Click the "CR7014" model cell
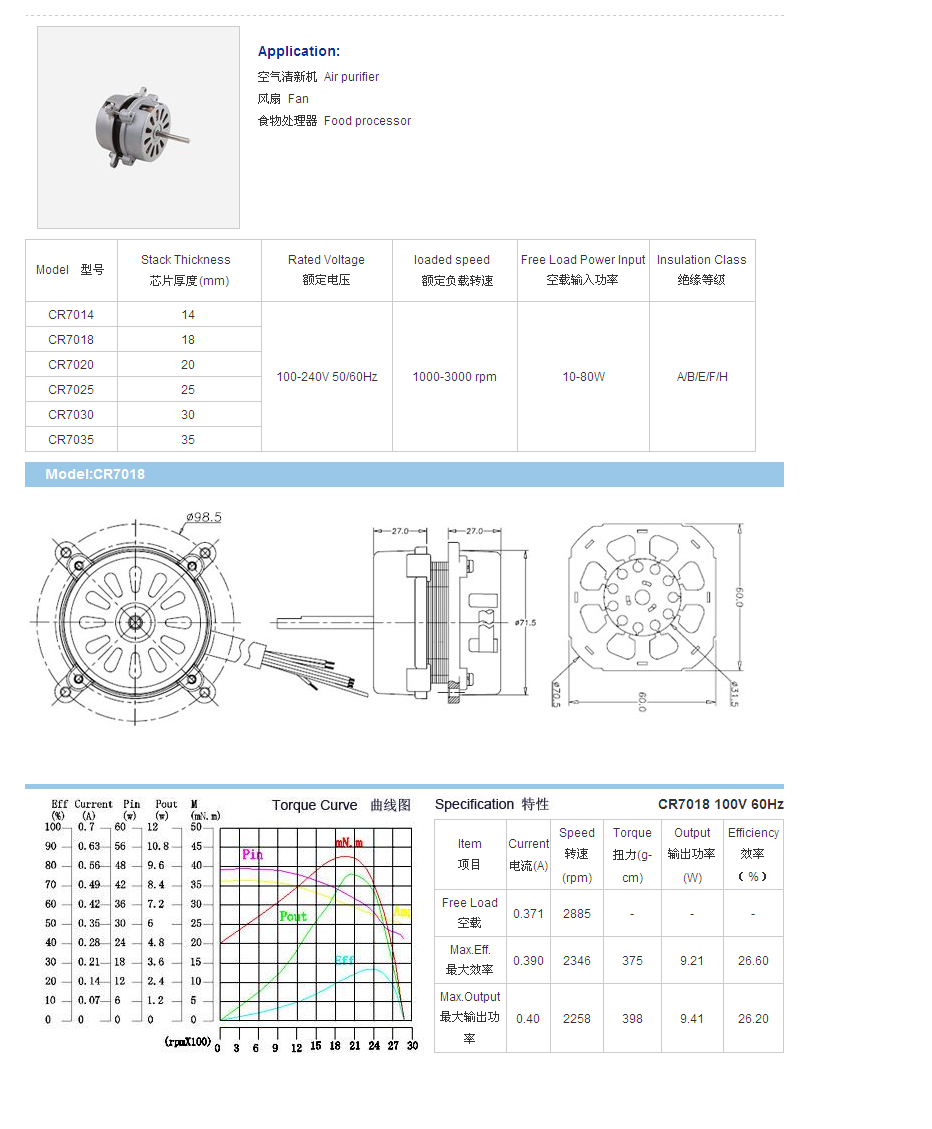This screenshot has width=932, height=1129. pyautogui.click(x=71, y=315)
